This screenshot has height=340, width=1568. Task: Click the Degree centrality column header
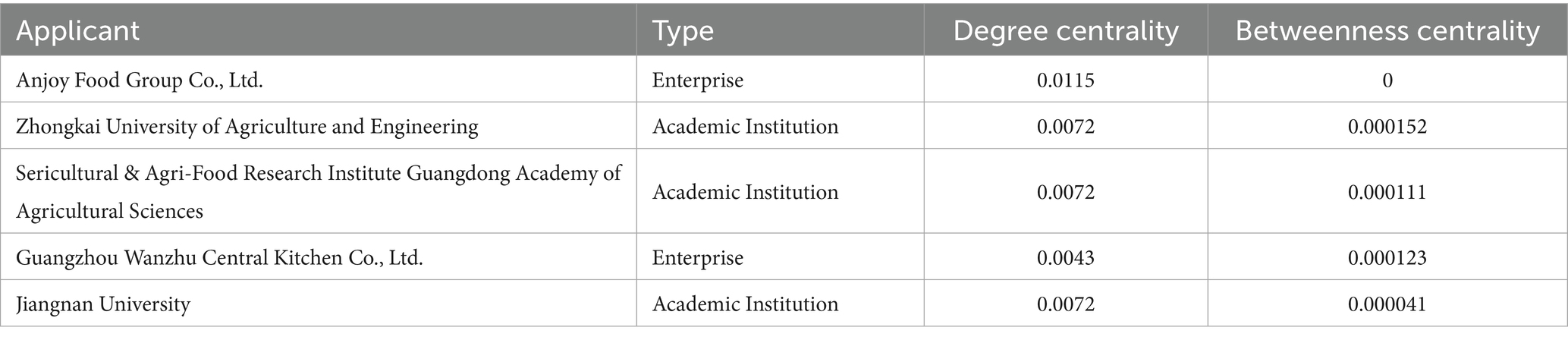pos(1065,31)
